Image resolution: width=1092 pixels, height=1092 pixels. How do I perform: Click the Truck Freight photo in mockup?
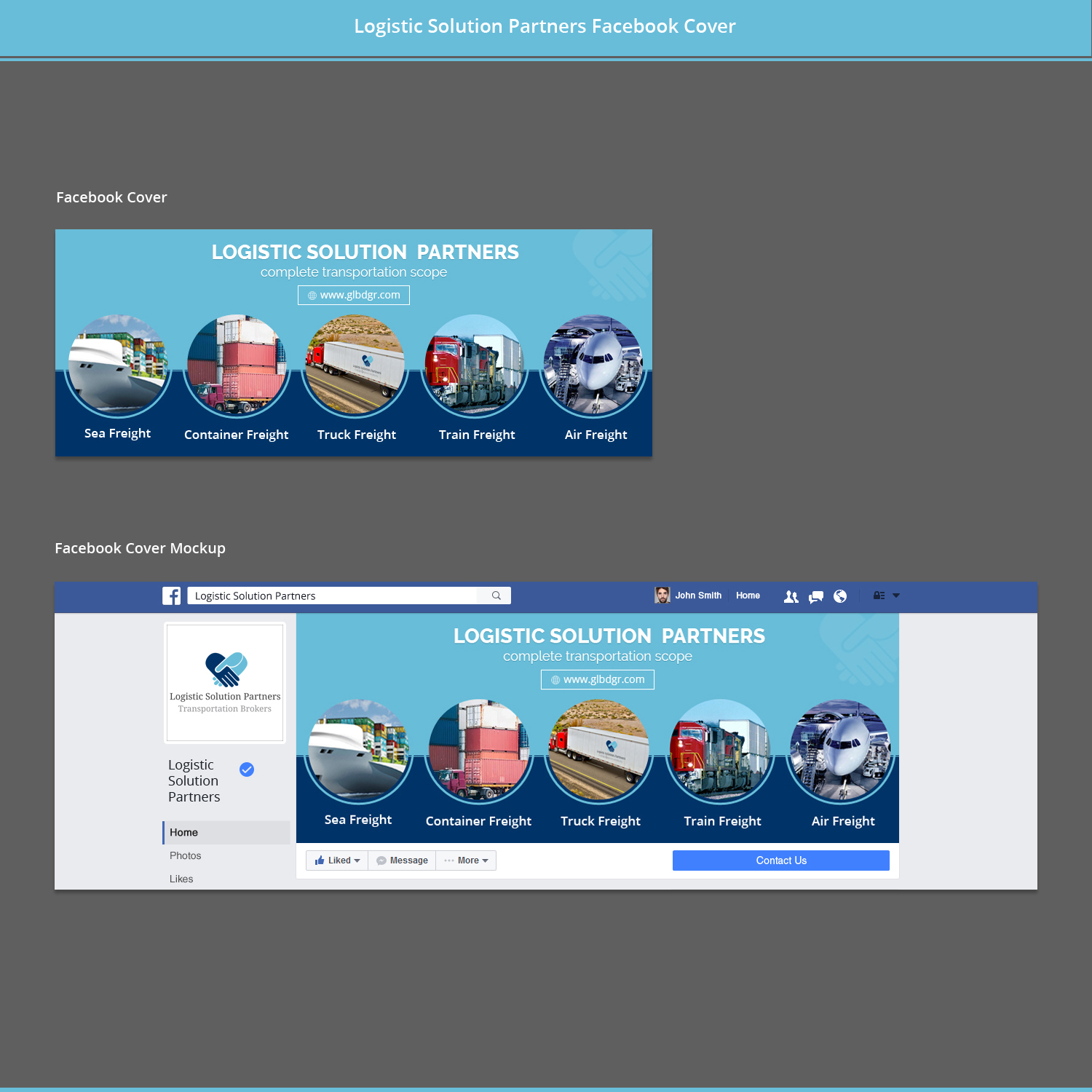coord(599,750)
